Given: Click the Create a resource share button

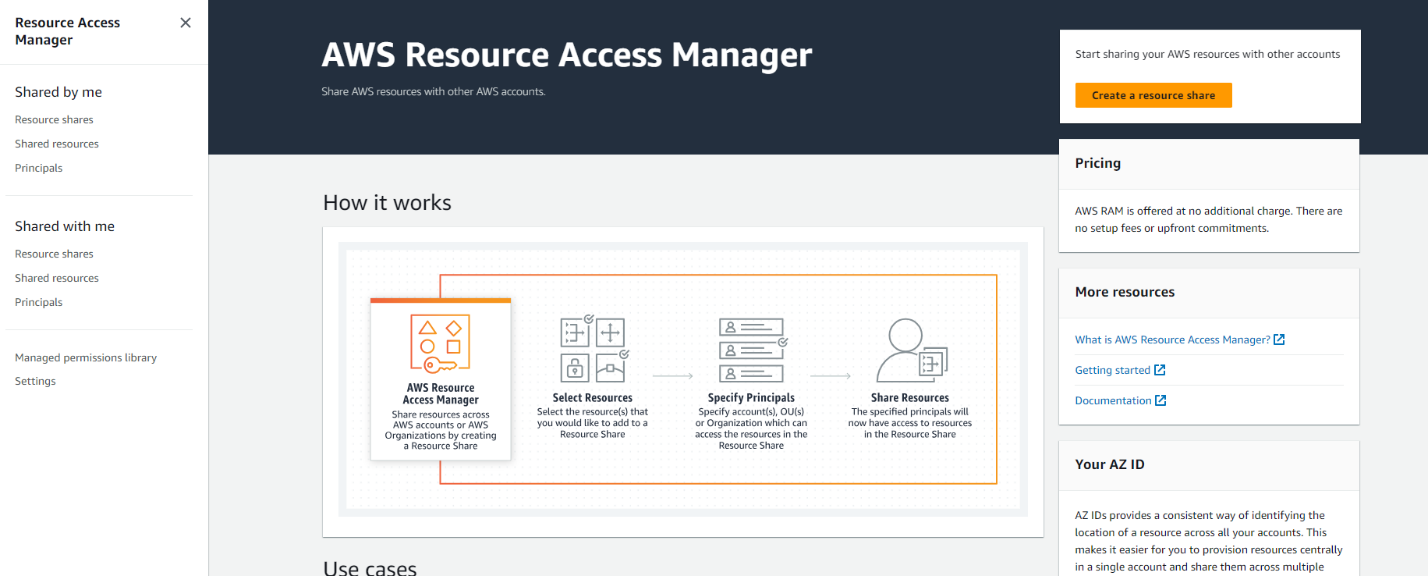Looking at the screenshot, I should click(1153, 95).
